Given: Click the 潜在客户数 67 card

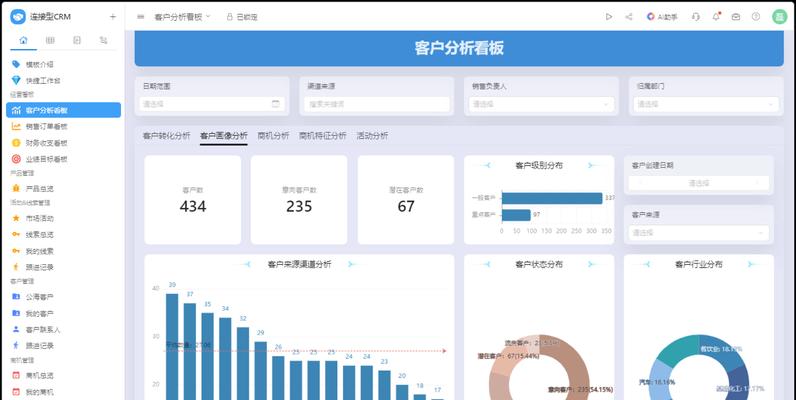Looking at the screenshot, I should coord(406,200).
